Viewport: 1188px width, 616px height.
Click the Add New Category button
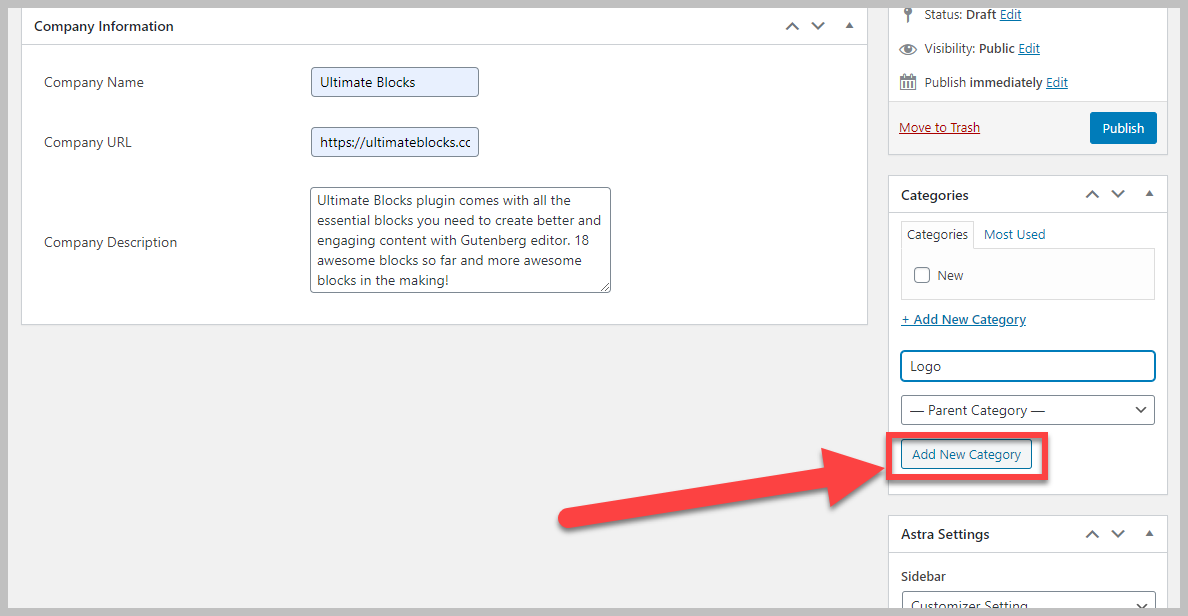966,455
